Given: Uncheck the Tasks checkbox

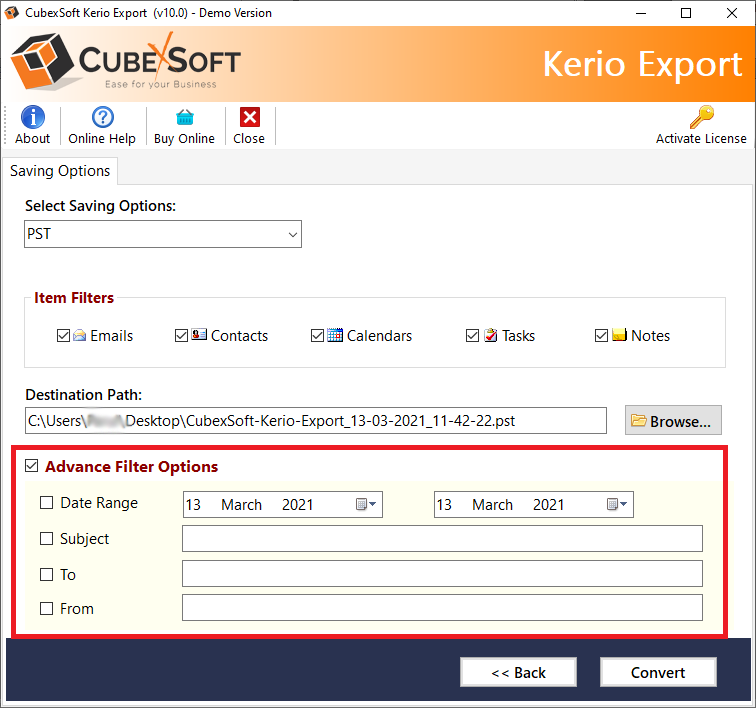Looking at the screenshot, I should [472, 336].
